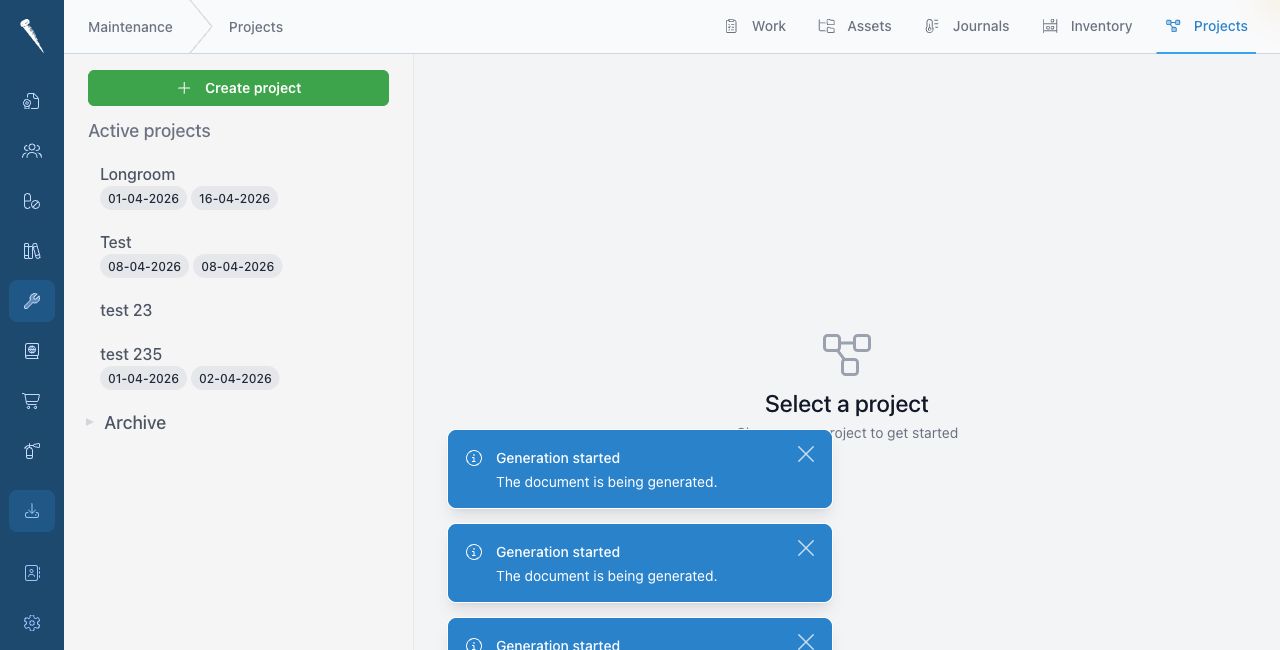
Task: Expand the Archive section
Action: click(x=126, y=423)
